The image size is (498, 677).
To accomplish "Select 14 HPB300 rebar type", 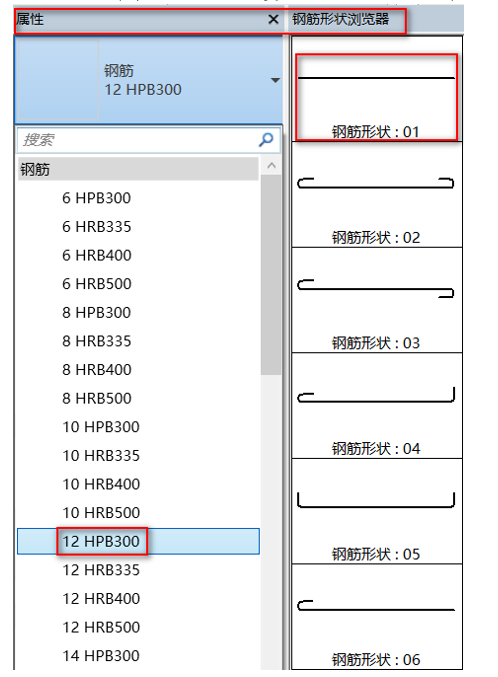I will pyautogui.click(x=101, y=655).
